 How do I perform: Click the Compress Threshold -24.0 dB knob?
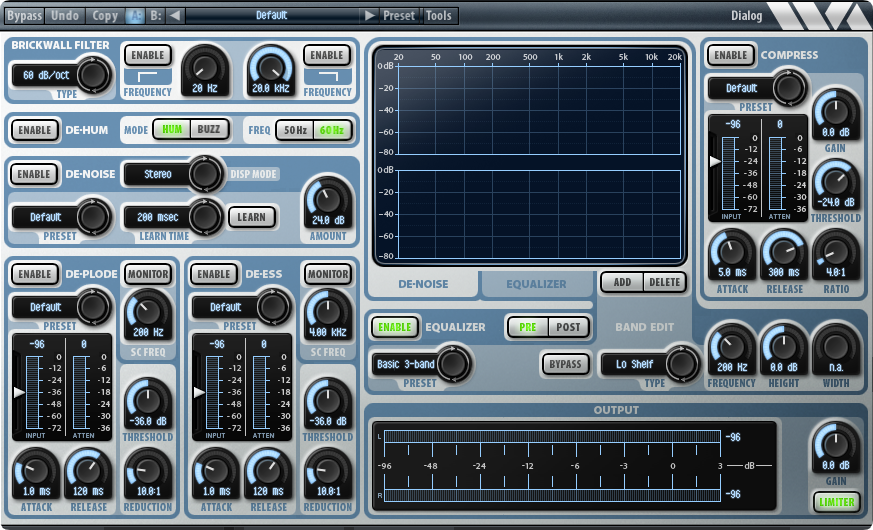pyautogui.click(x=835, y=181)
